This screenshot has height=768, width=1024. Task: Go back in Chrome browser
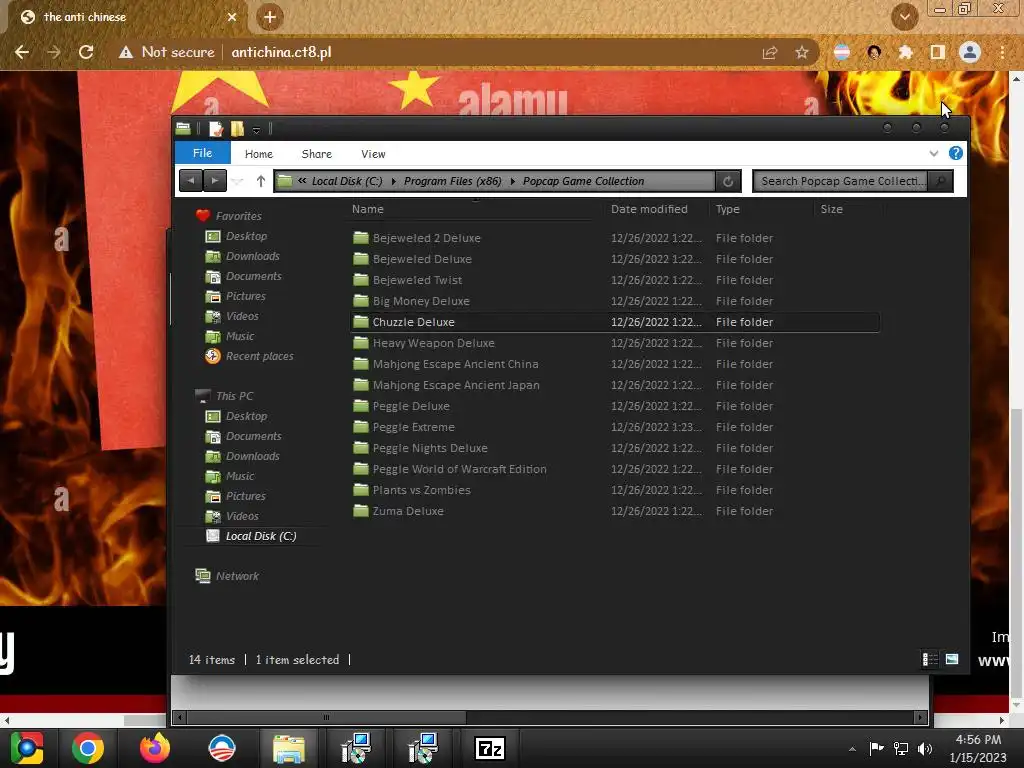(22, 52)
